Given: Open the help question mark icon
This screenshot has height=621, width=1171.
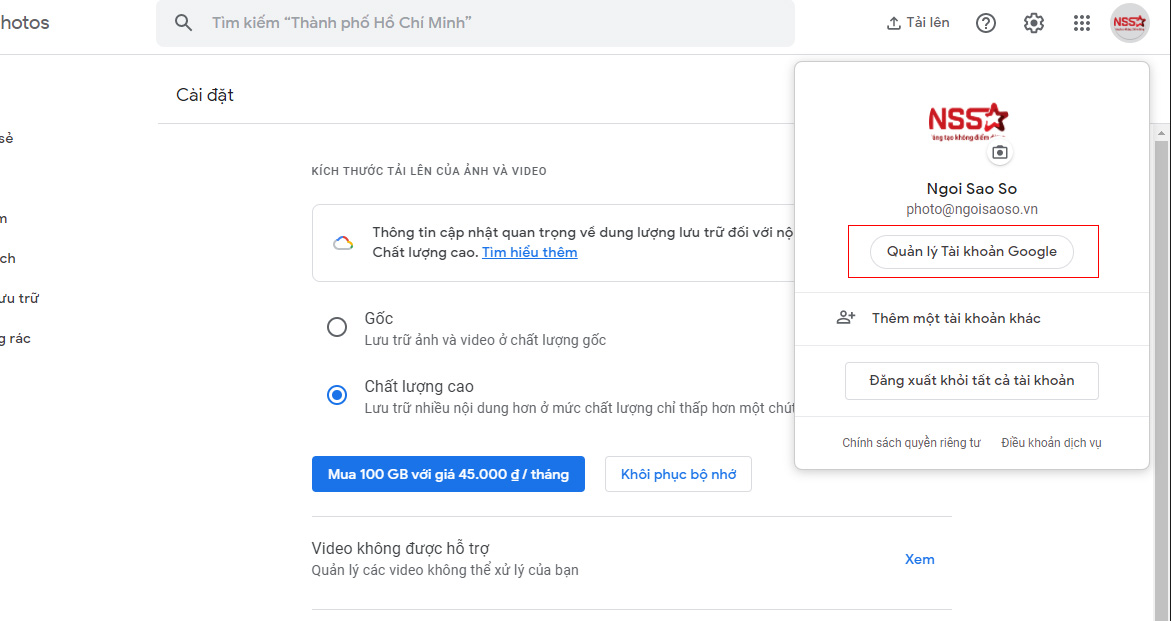Looking at the screenshot, I should click(x=986, y=23).
